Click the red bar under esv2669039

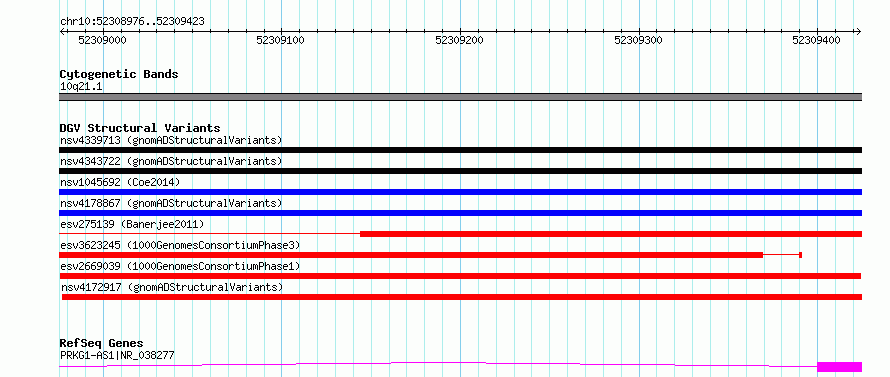460,276
